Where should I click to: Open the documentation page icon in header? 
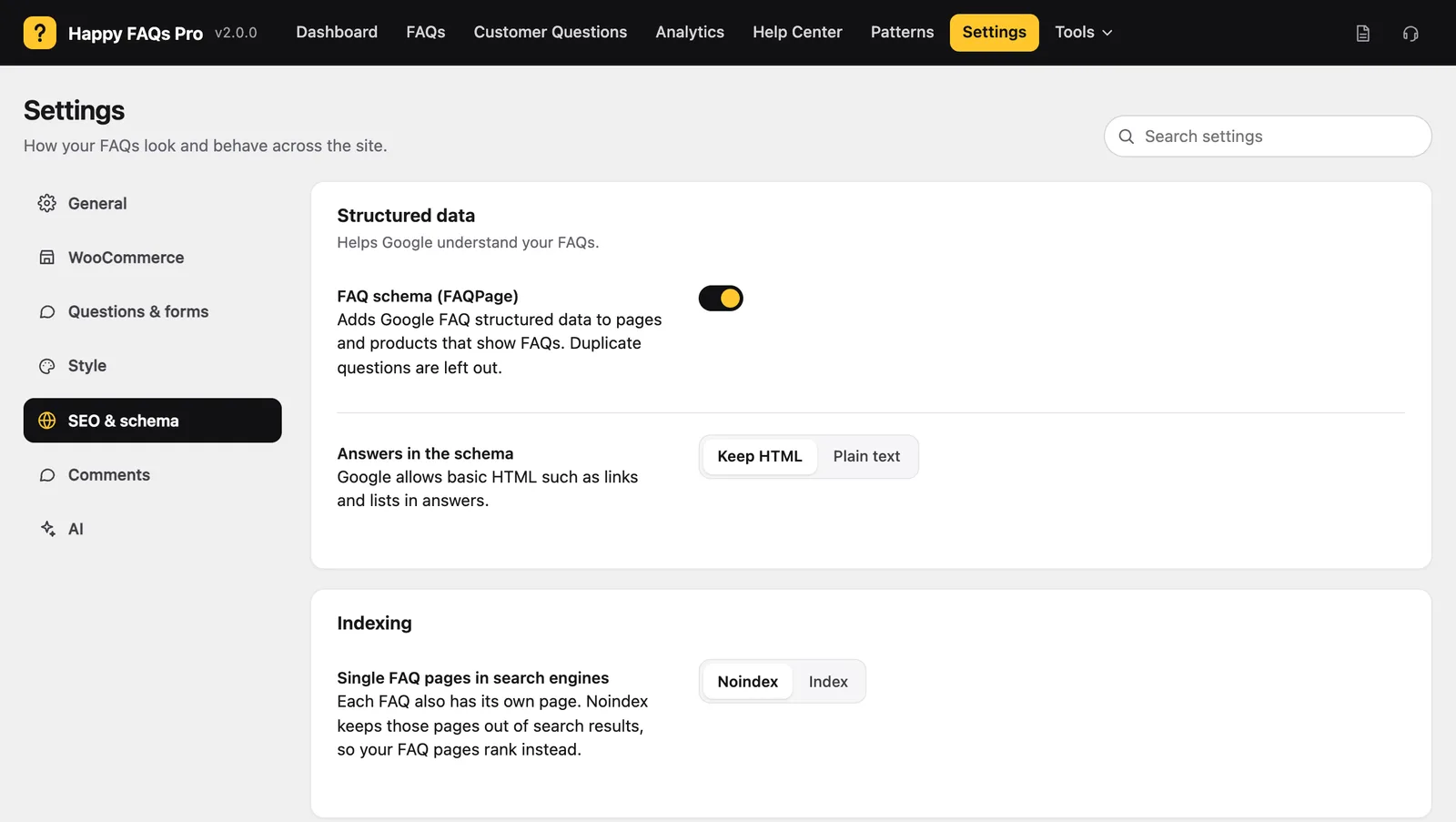pyautogui.click(x=1362, y=34)
